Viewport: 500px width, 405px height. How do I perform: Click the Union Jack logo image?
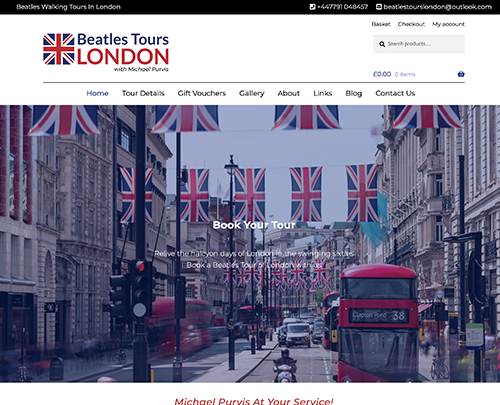point(59,49)
